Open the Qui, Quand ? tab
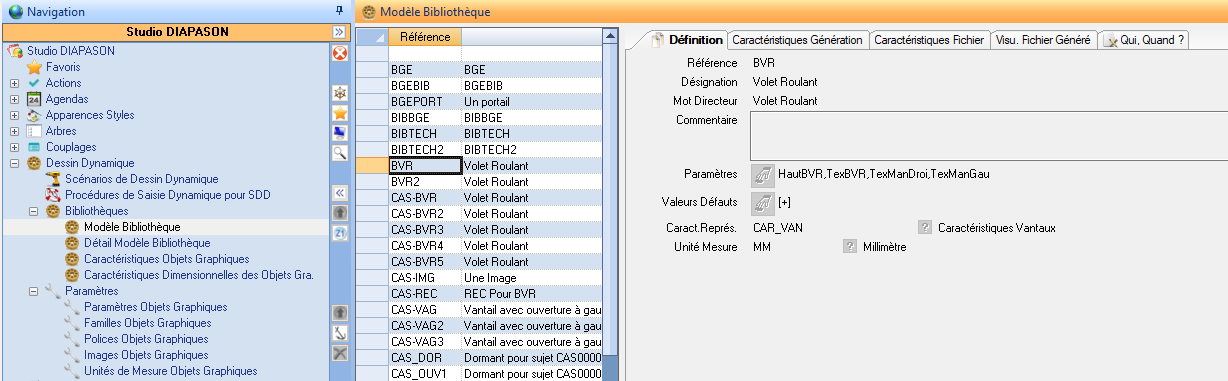1228x381 pixels. coord(1146,40)
